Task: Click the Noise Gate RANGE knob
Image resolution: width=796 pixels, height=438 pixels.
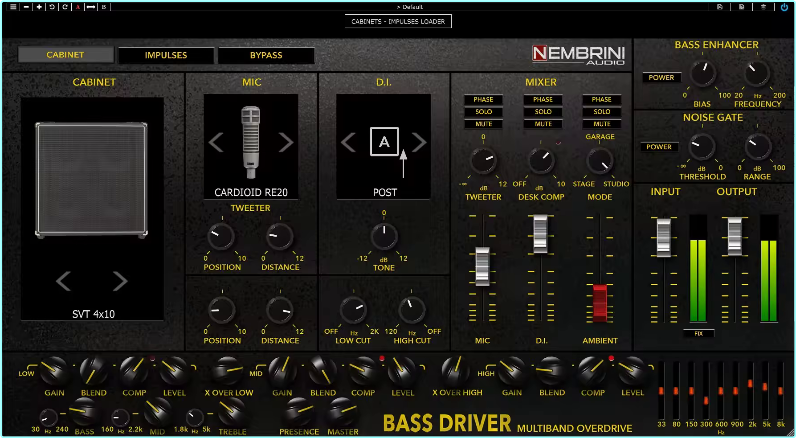Action: pos(757,148)
